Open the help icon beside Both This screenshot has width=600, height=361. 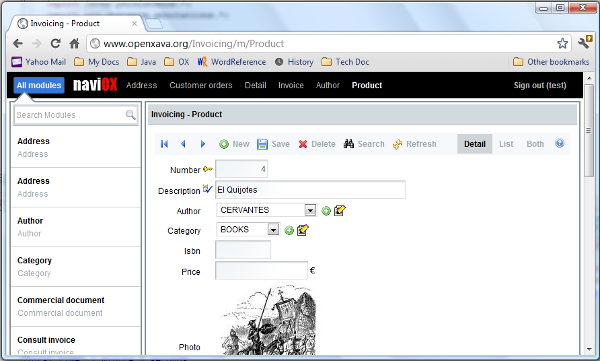tap(559, 144)
